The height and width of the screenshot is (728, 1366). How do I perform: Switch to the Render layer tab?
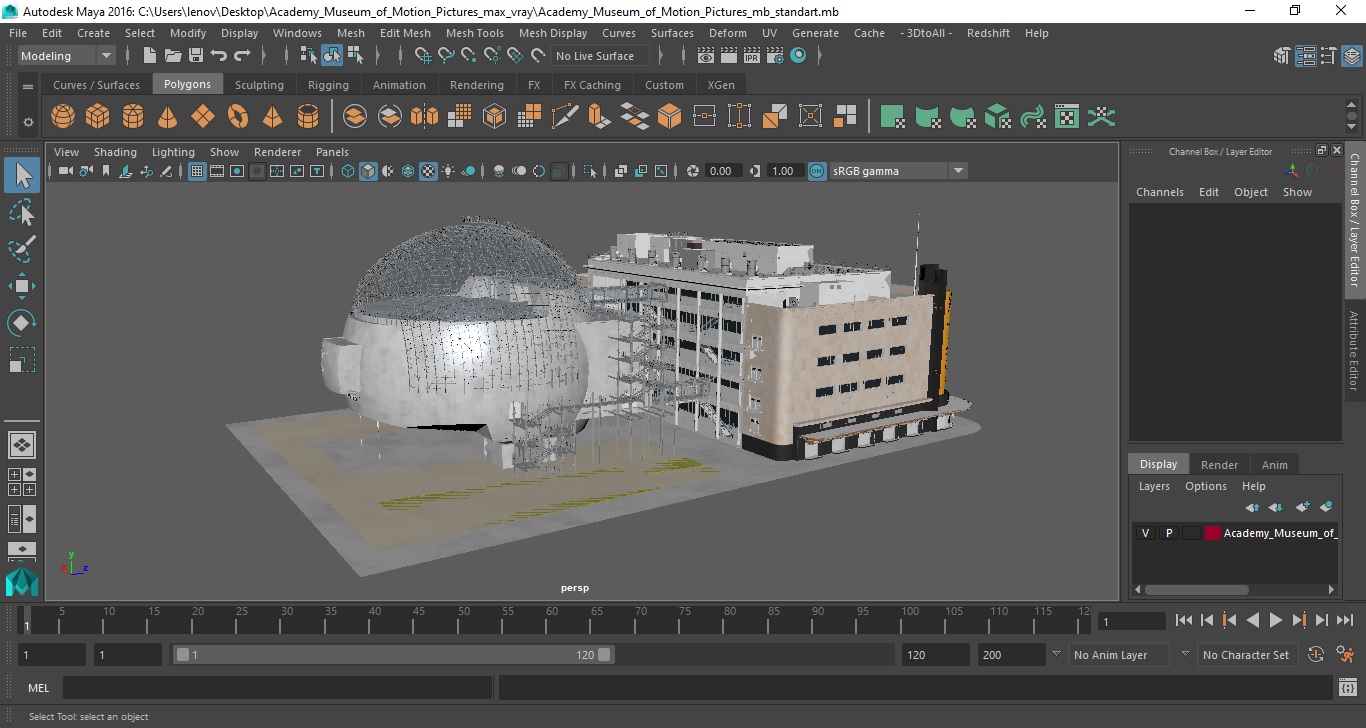[1219, 464]
